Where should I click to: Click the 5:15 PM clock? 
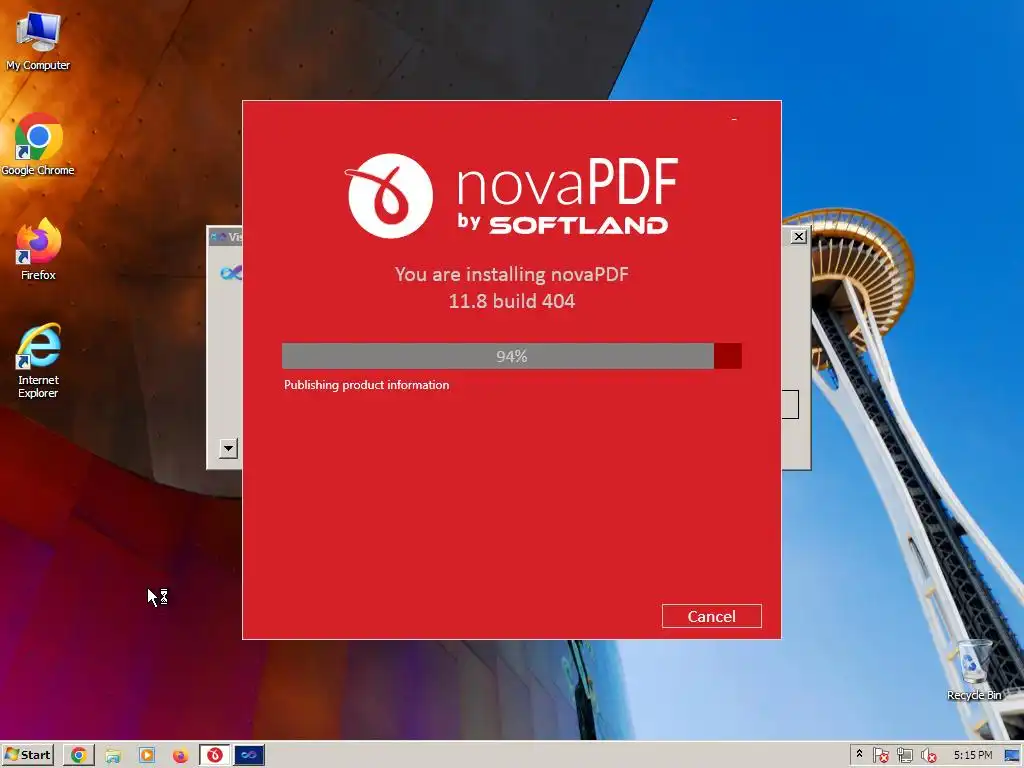click(x=972, y=755)
